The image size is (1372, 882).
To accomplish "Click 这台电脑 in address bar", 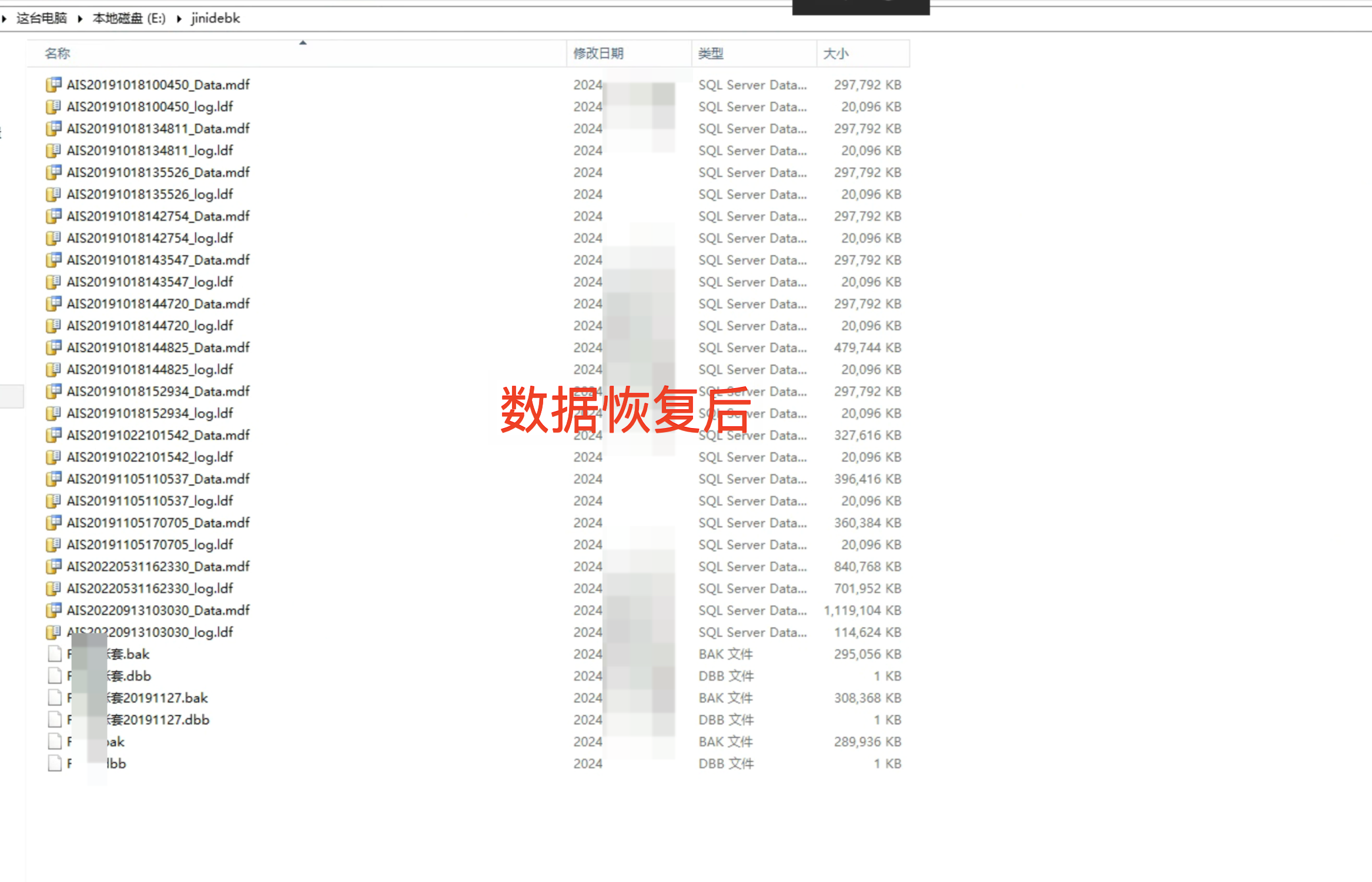I will click(x=41, y=18).
